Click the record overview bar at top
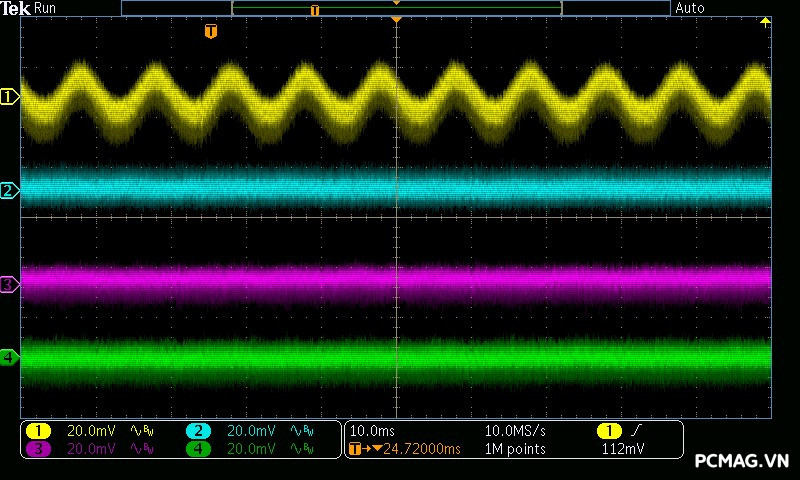 (x=396, y=8)
